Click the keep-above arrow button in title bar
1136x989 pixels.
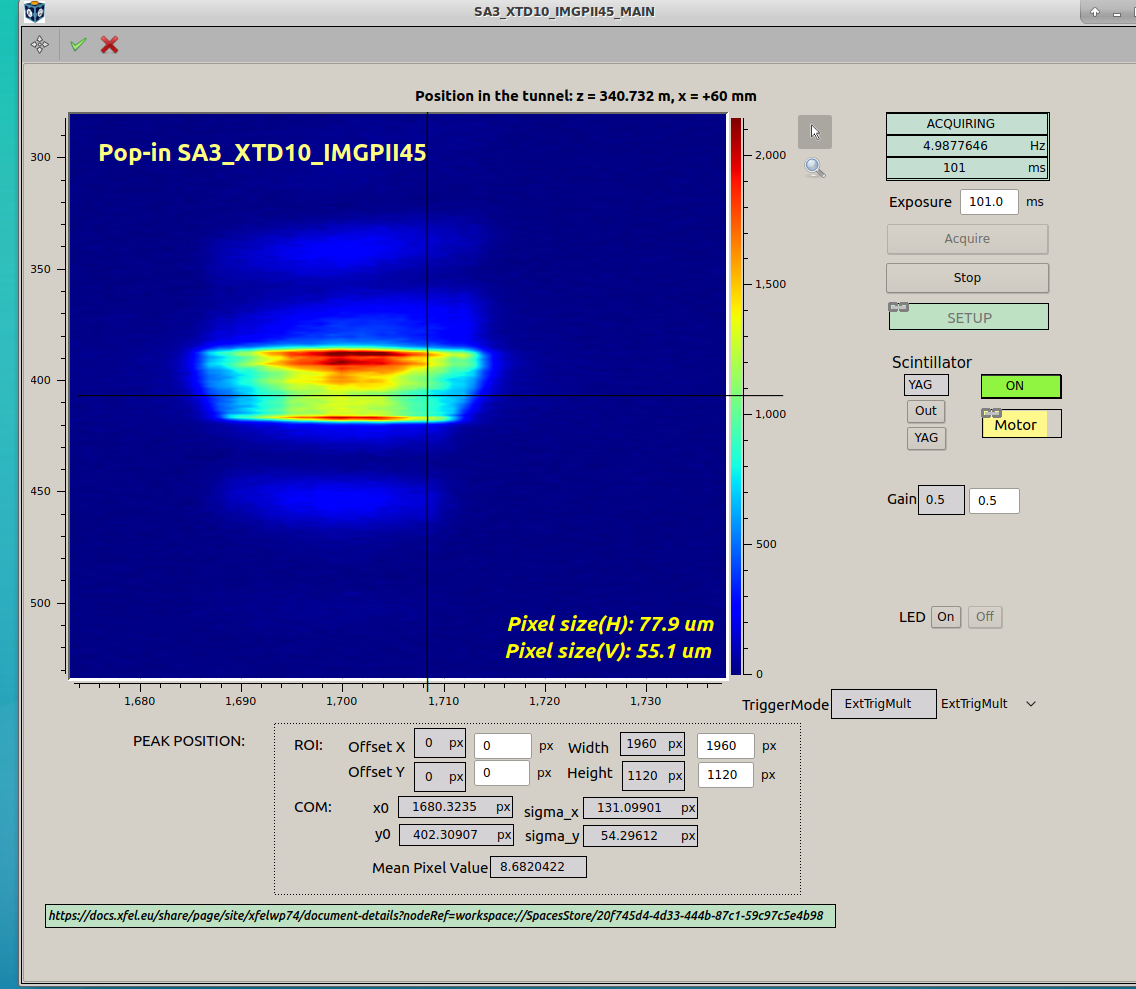pyautogui.click(x=1095, y=12)
